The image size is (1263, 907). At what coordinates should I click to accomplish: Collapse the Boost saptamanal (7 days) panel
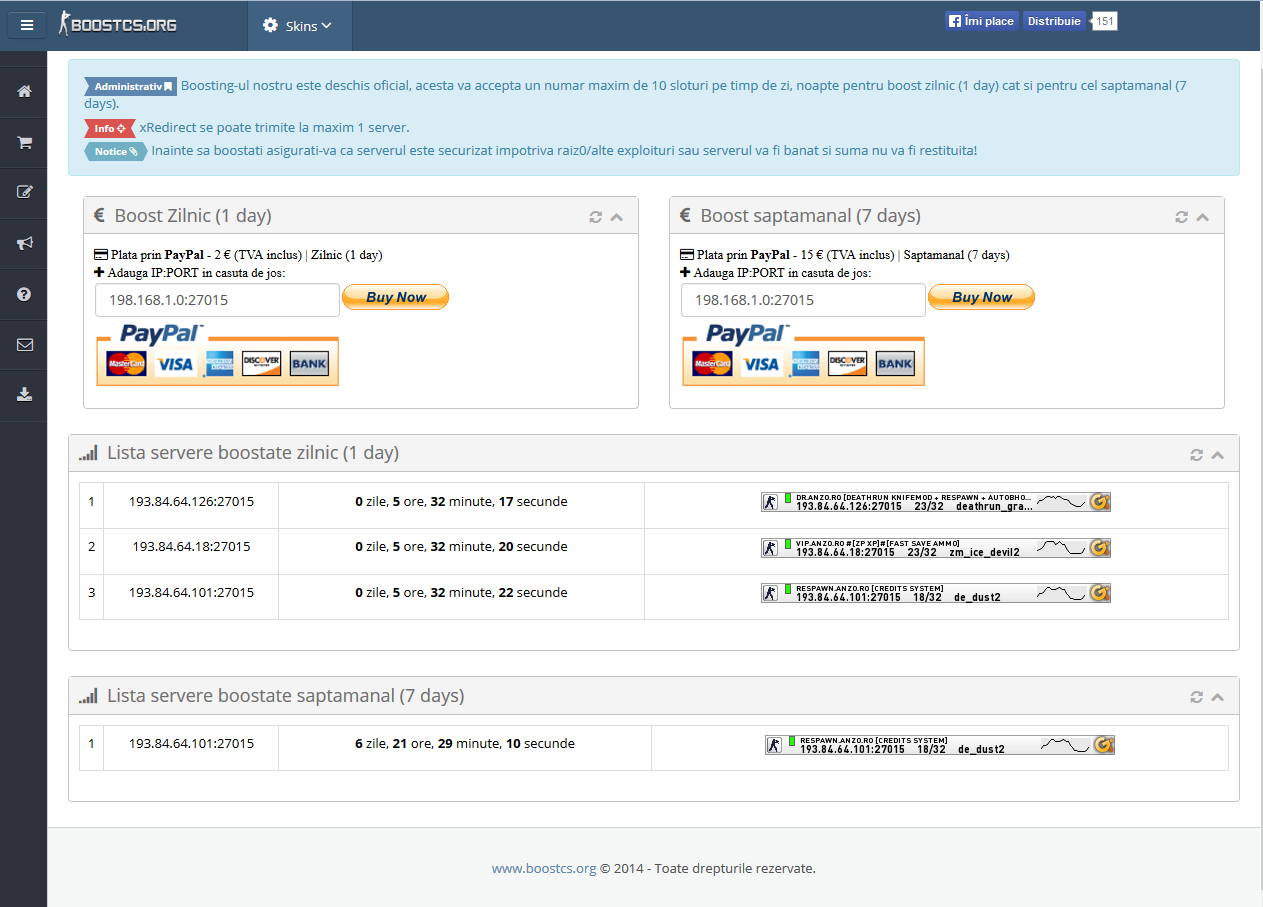point(1202,217)
